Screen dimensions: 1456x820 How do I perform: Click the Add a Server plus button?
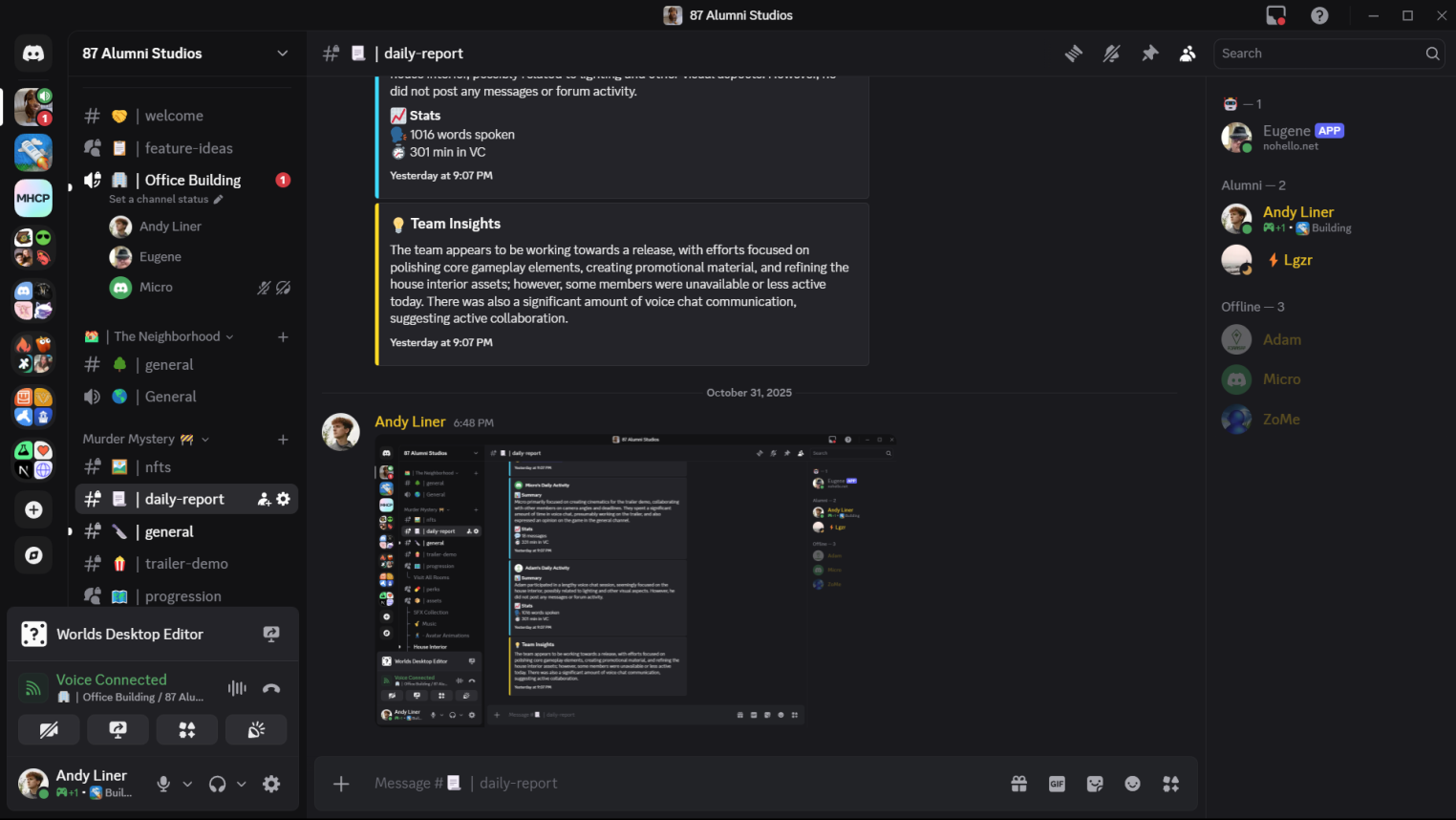33,509
